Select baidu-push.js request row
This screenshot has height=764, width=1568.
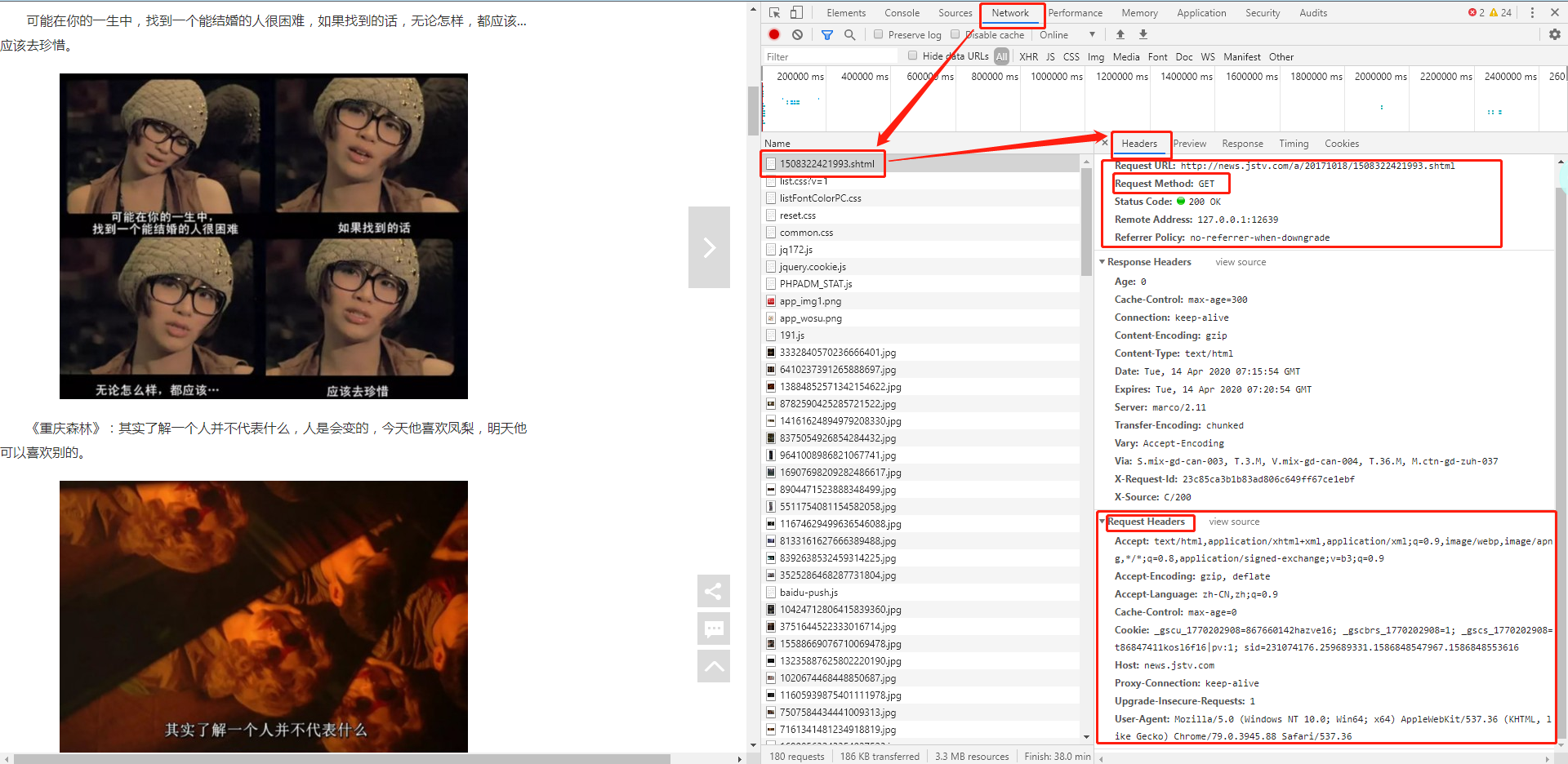921,593
